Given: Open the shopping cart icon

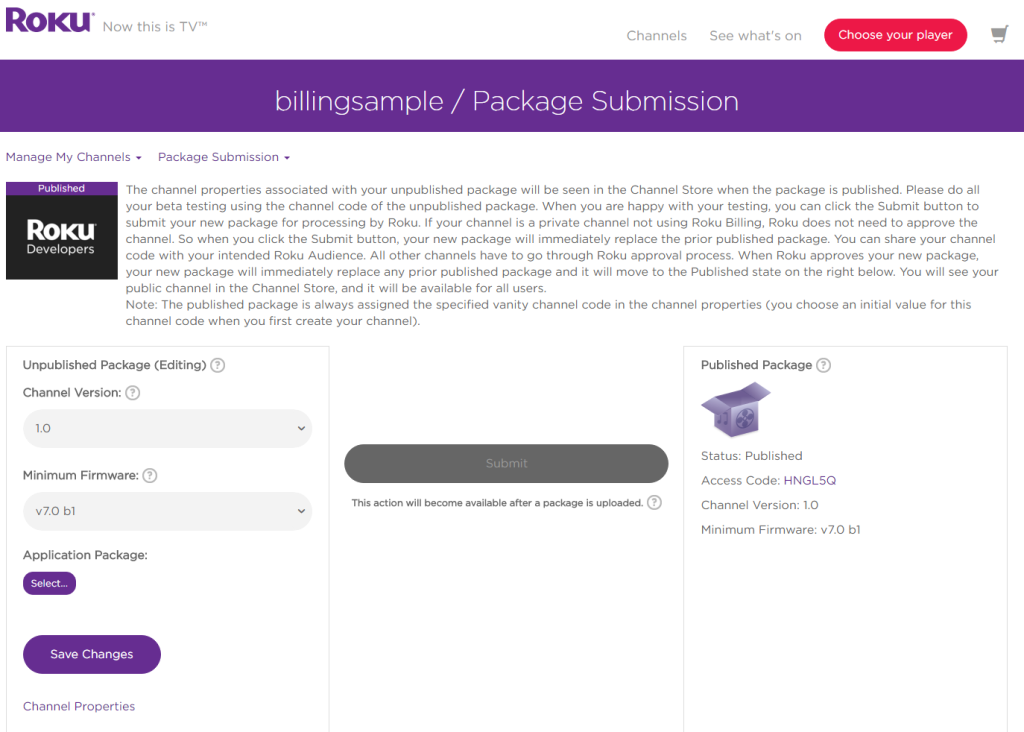Looking at the screenshot, I should point(999,35).
